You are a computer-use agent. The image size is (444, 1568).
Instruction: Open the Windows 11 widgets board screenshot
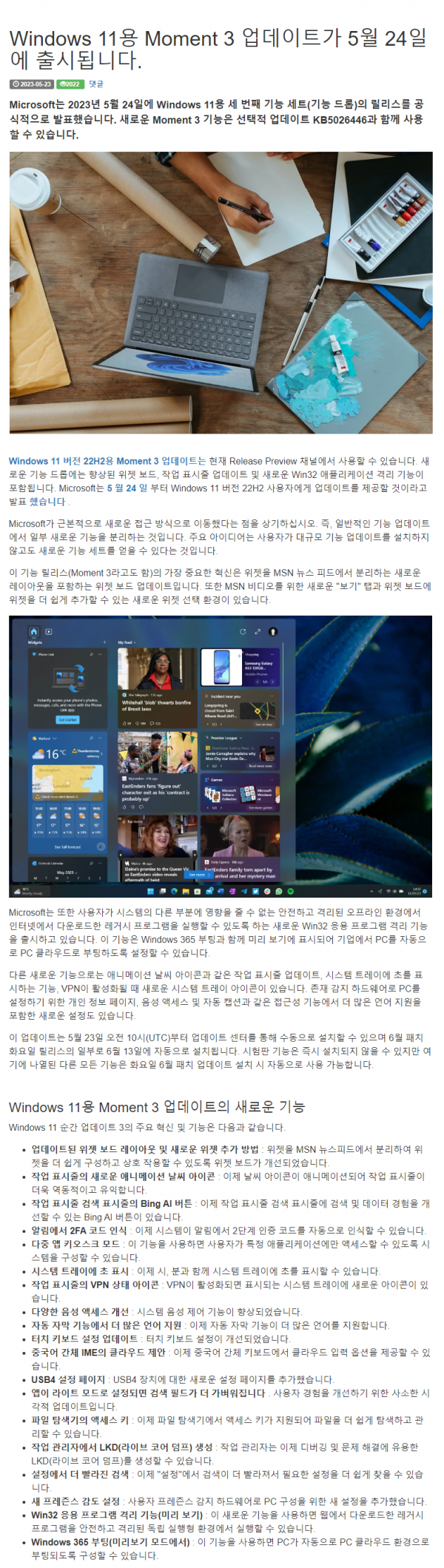(x=221, y=756)
